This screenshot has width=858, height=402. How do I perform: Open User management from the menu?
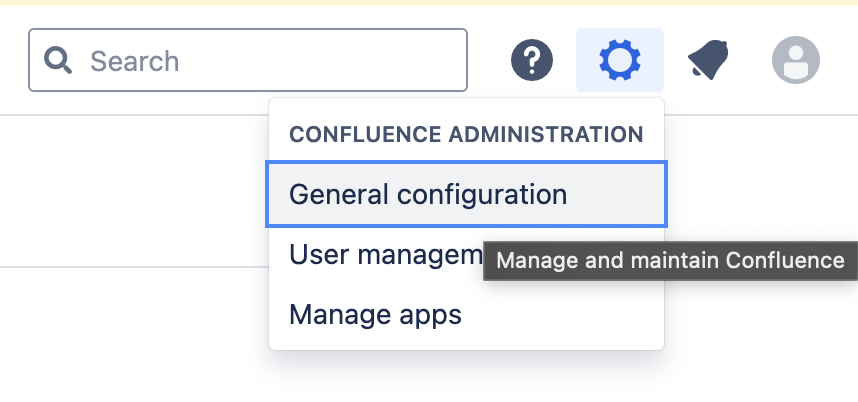pos(386,254)
